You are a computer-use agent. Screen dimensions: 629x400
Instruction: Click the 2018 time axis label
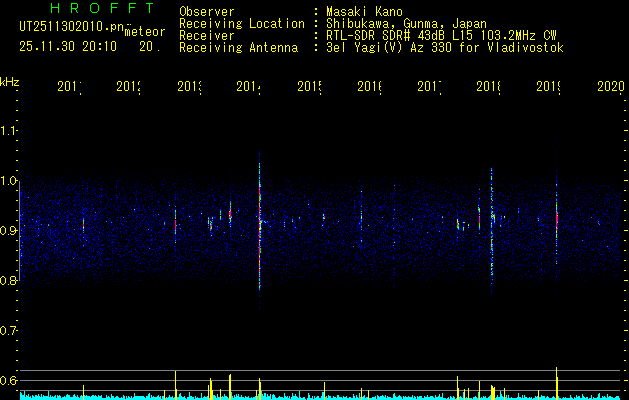coord(488,86)
